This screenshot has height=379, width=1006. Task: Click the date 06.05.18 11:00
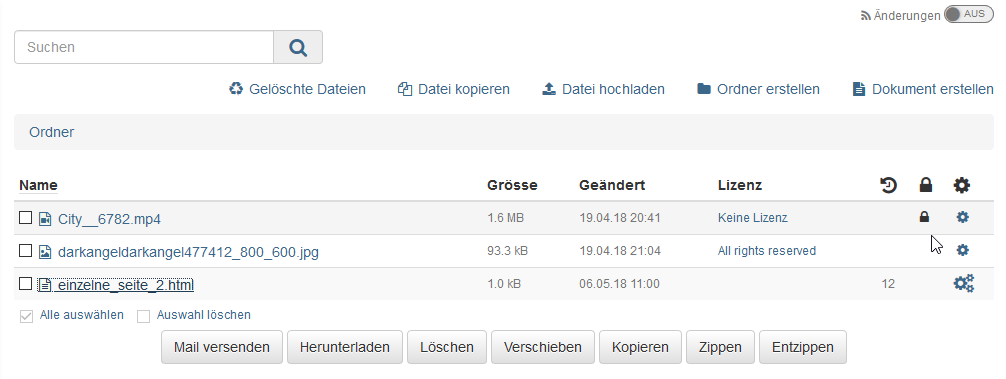pos(619,283)
